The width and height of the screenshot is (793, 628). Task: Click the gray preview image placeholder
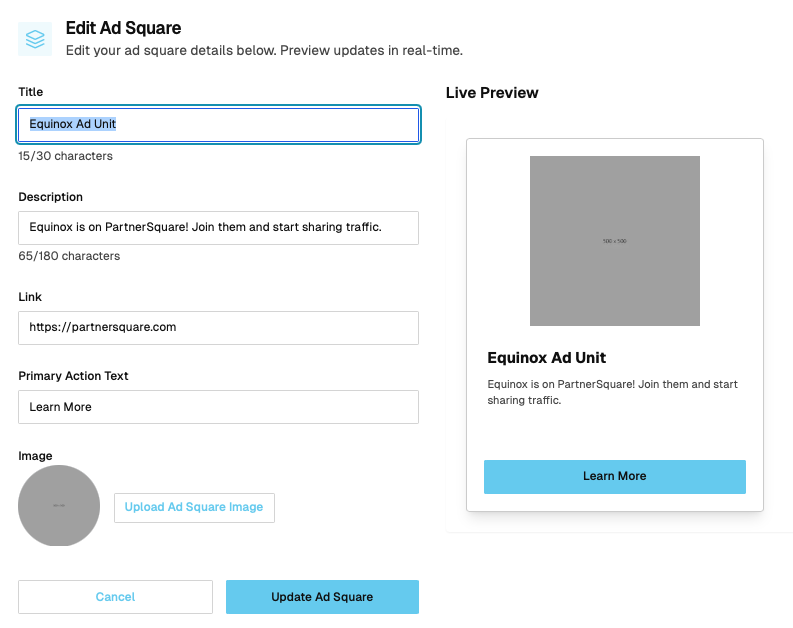point(614,241)
